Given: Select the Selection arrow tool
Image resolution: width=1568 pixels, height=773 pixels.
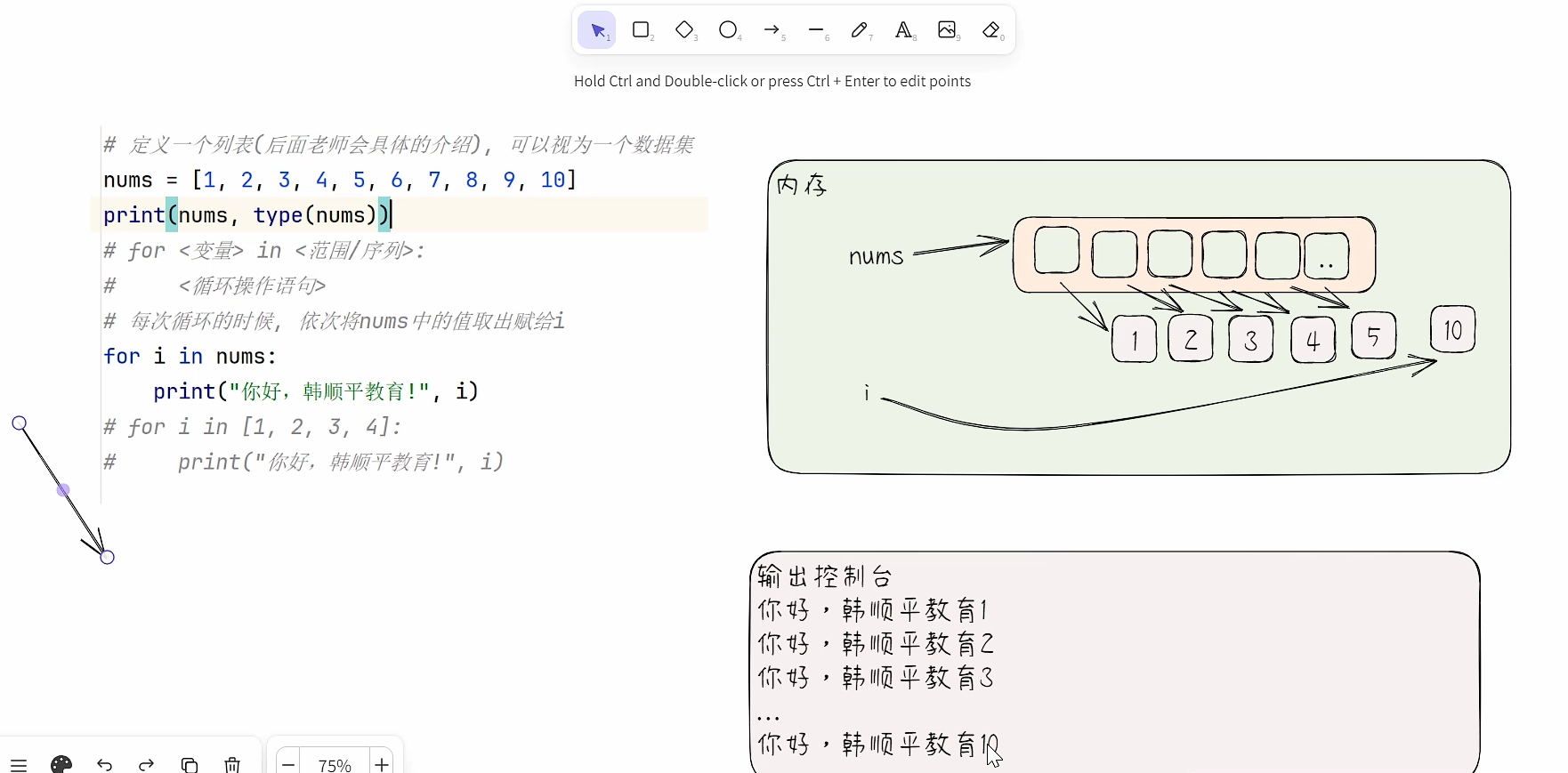Looking at the screenshot, I should point(597,30).
